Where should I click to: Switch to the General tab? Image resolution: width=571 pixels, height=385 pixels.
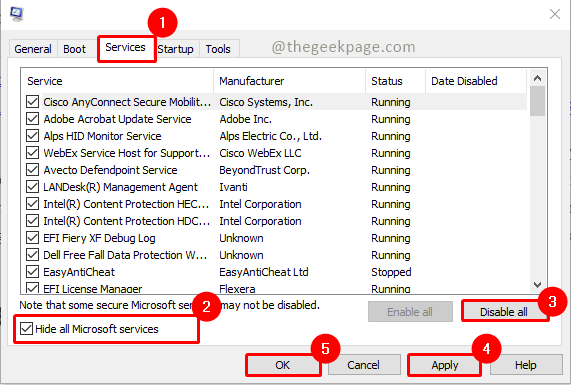[x=33, y=49]
